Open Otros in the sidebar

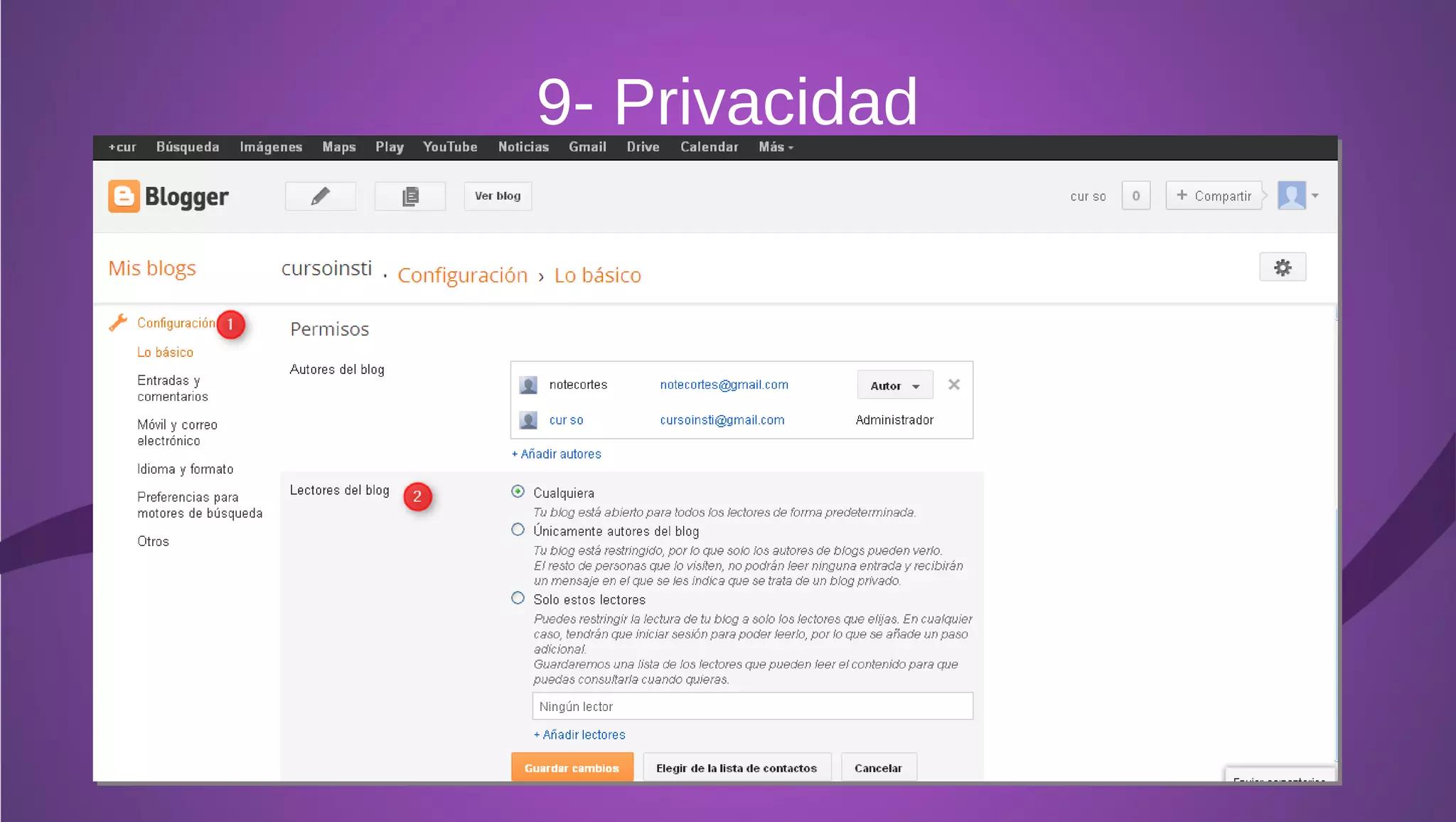tap(154, 542)
